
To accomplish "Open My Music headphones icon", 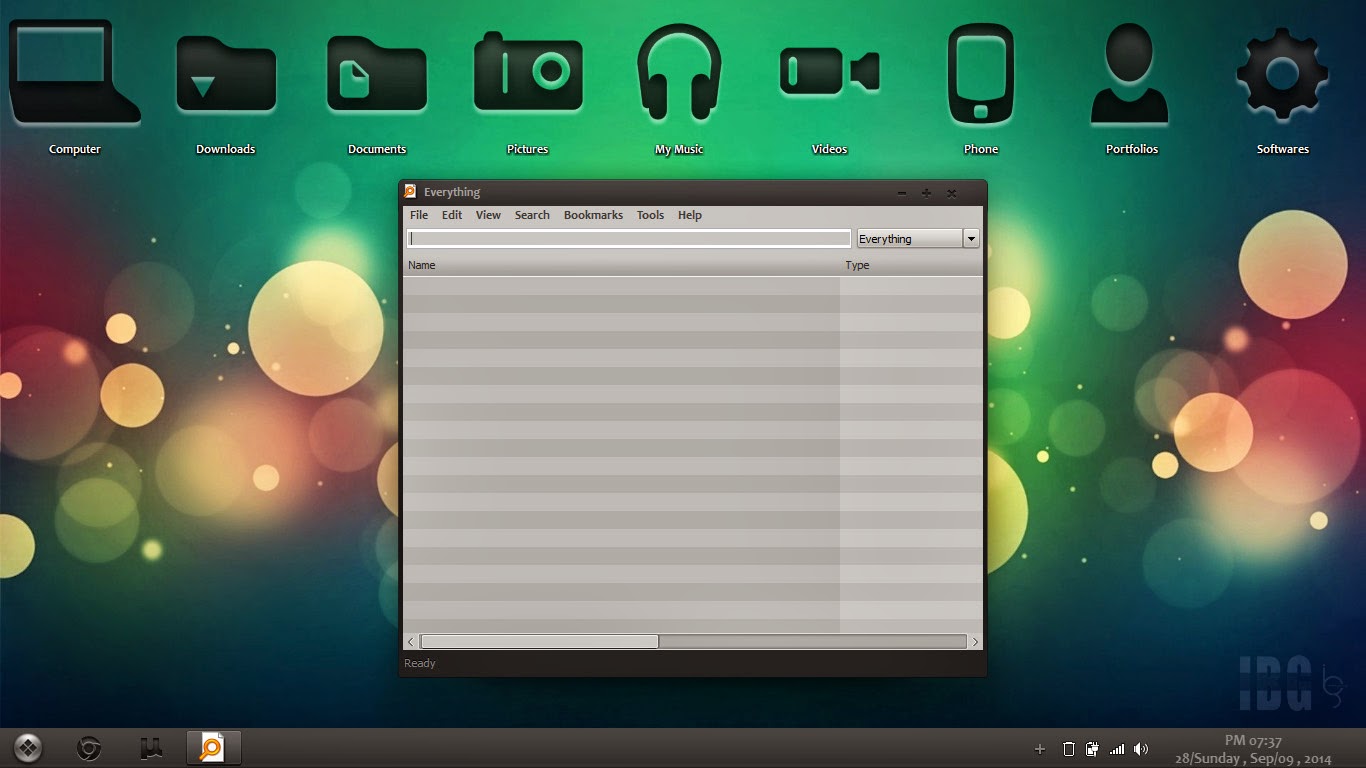I will [678, 70].
